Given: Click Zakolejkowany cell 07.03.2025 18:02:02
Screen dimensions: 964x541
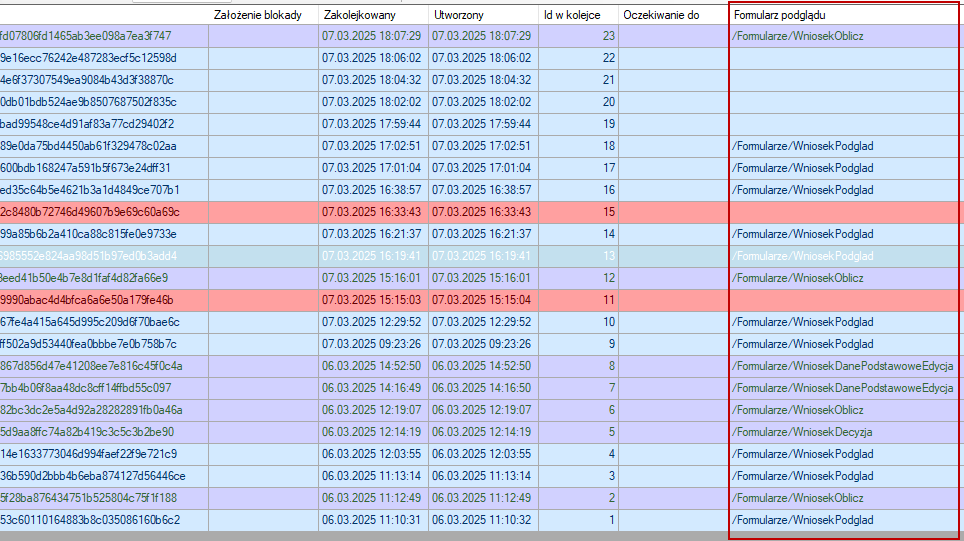Looking at the screenshot, I should [373, 102].
